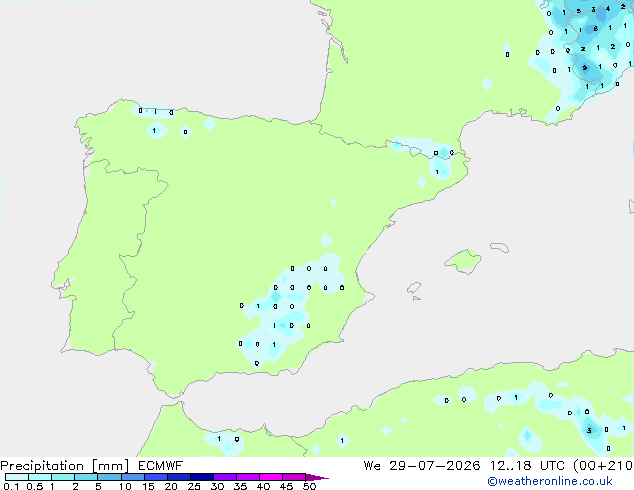Click the legend tick label '50'

(309, 486)
